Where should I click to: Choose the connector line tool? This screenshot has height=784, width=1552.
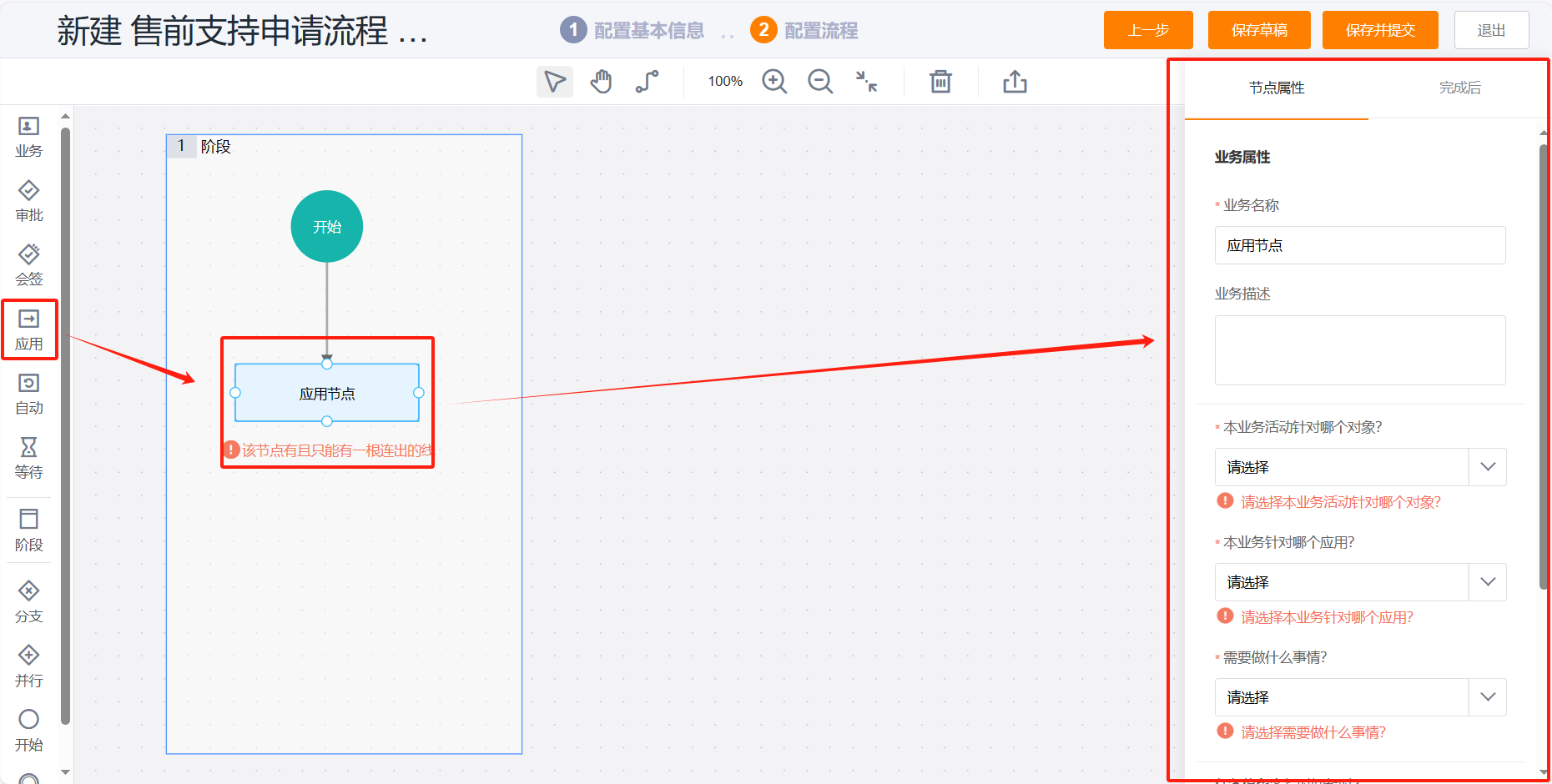[x=647, y=82]
